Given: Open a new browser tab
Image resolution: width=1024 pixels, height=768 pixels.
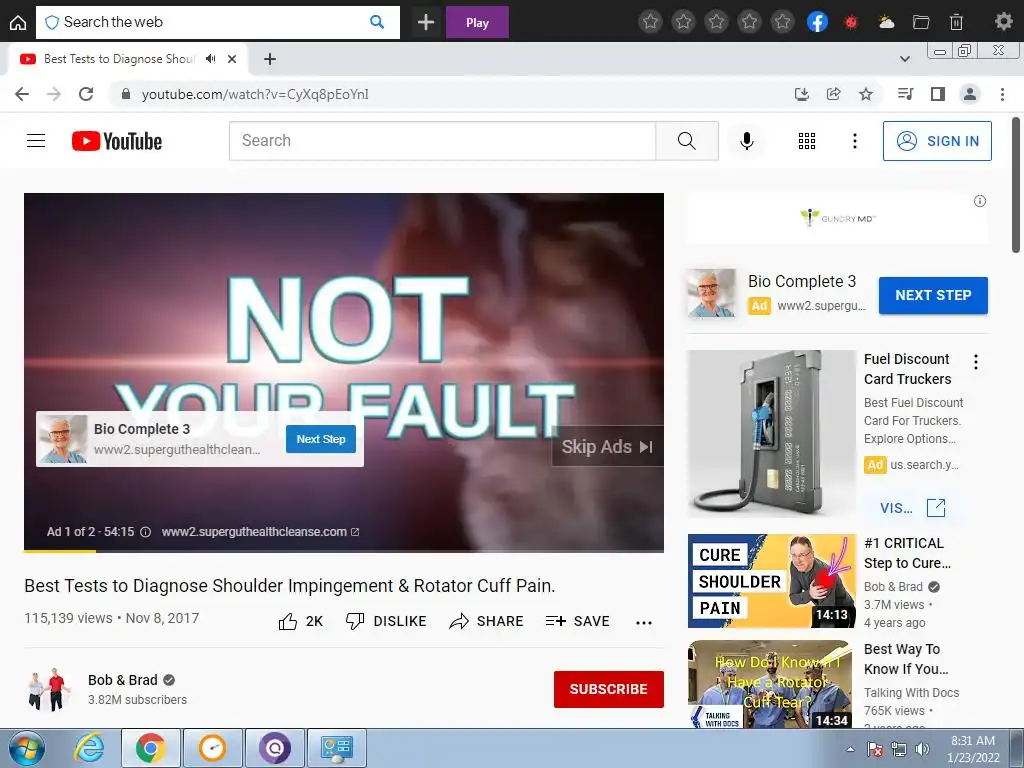Looking at the screenshot, I should (270, 59).
